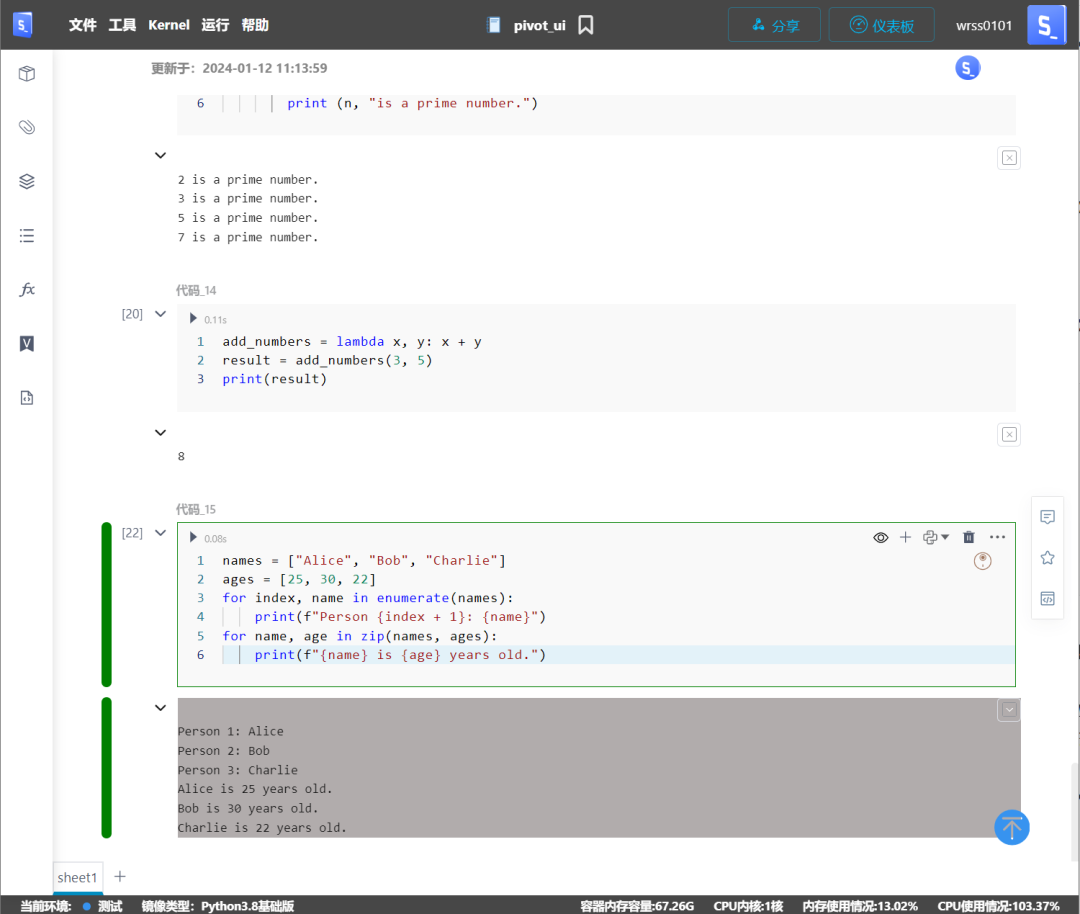Open the cell type dropdown in cell toolbar
Screen dimensions: 1080x914
point(936,537)
